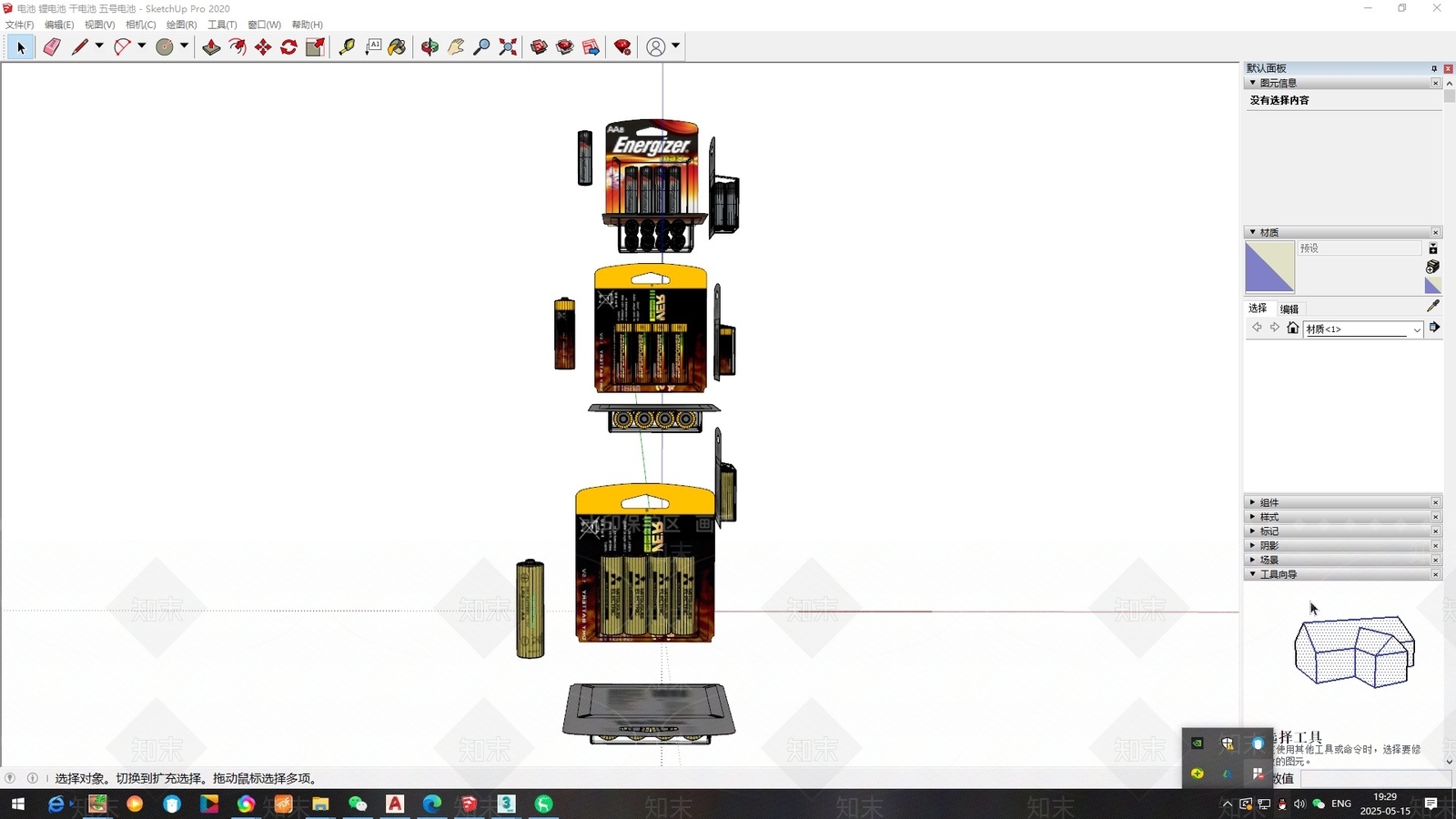Open the 3D Warehouse button
The height and width of the screenshot is (819, 1456).
click(x=539, y=47)
